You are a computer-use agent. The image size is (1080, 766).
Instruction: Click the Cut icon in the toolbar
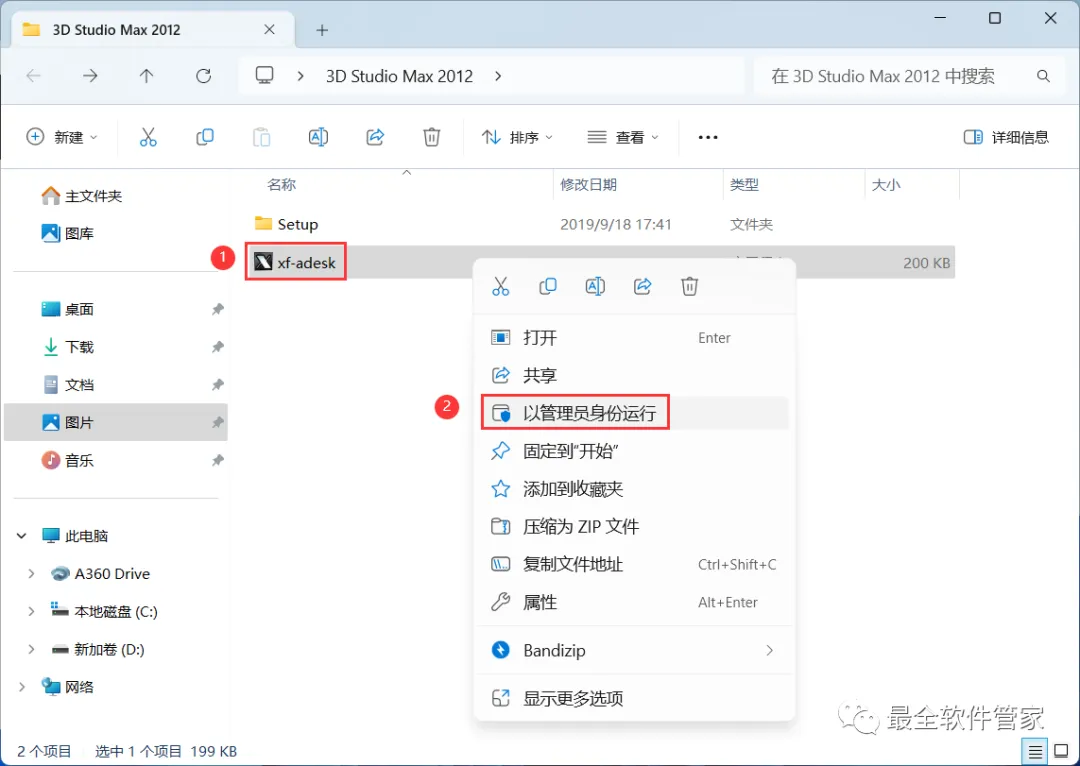coord(148,137)
